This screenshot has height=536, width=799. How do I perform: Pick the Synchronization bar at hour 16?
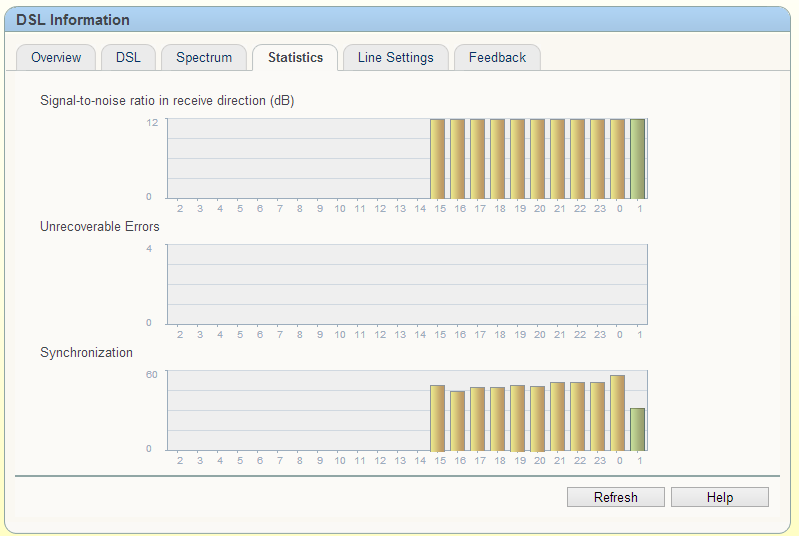[x=458, y=421]
